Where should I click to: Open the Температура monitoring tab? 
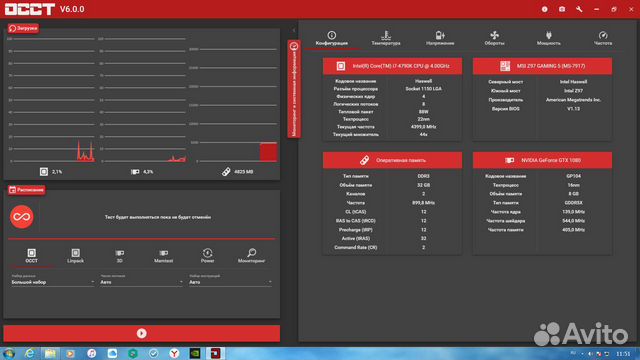(386, 38)
